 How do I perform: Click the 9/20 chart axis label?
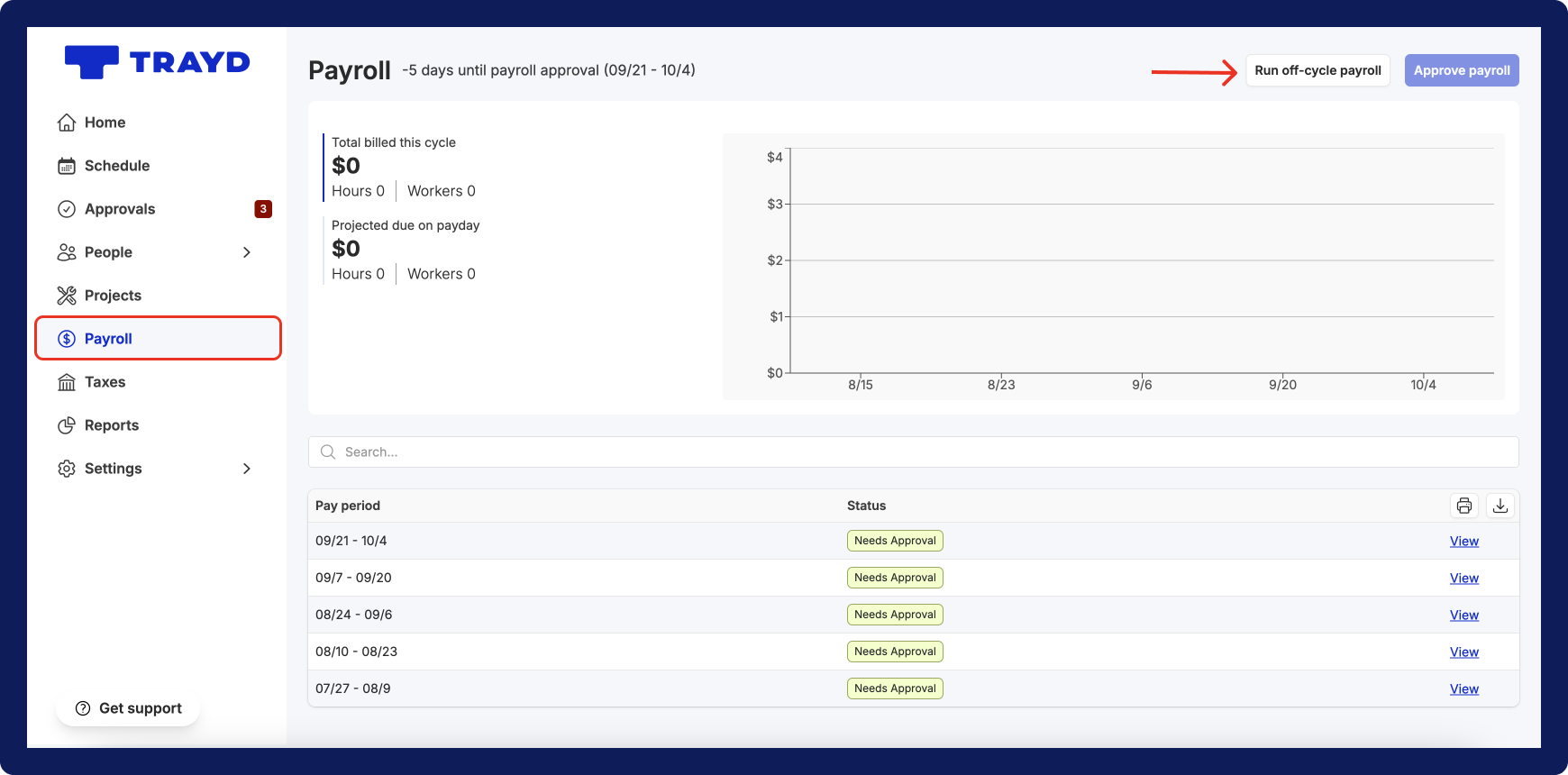point(1282,385)
